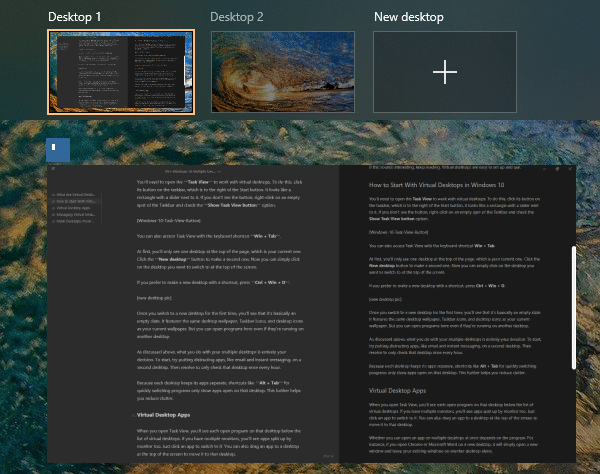Click the preview pane vertical scrollbar thumb
This screenshot has height=474, width=600.
point(573,308)
